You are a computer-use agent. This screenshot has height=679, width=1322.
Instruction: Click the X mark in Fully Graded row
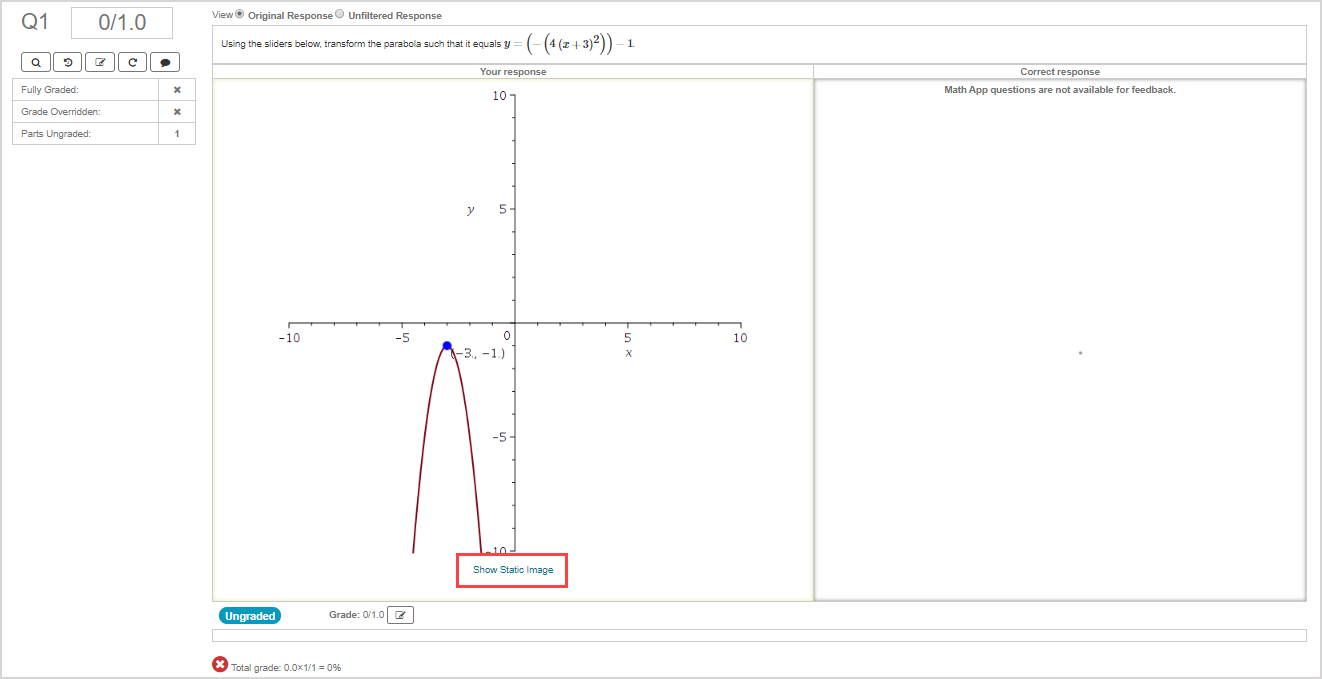(x=177, y=90)
